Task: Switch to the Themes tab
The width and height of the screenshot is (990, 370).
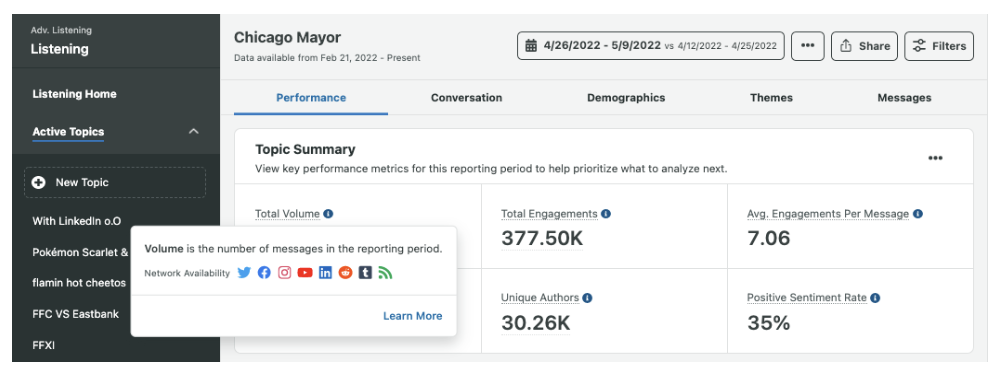Action: coord(772,98)
